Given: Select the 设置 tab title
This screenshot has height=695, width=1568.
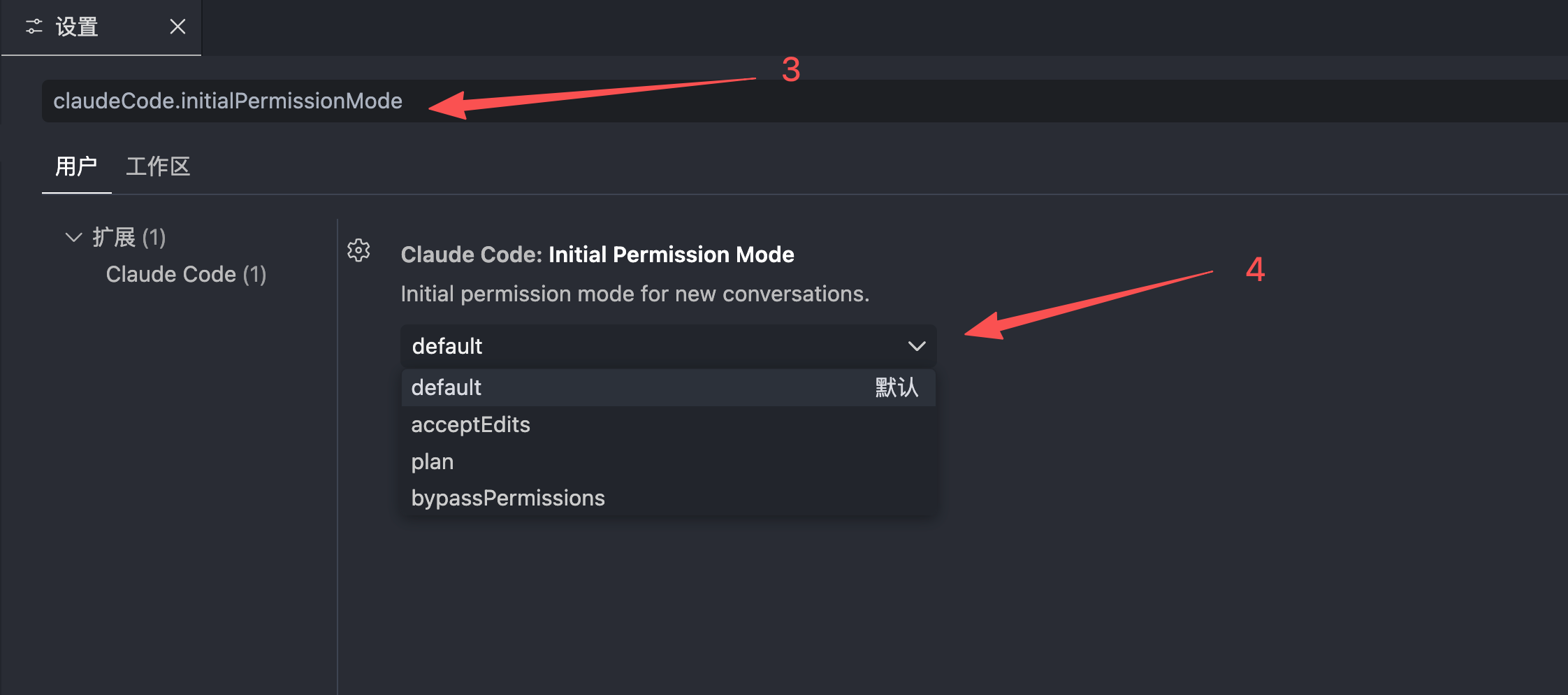Looking at the screenshot, I should 77,27.
